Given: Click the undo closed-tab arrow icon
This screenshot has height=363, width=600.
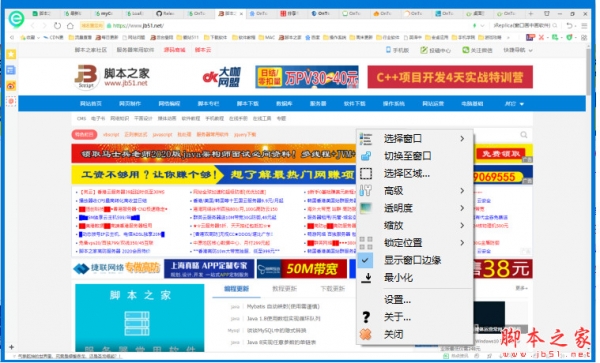Looking at the screenshot, I should (570, 26).
